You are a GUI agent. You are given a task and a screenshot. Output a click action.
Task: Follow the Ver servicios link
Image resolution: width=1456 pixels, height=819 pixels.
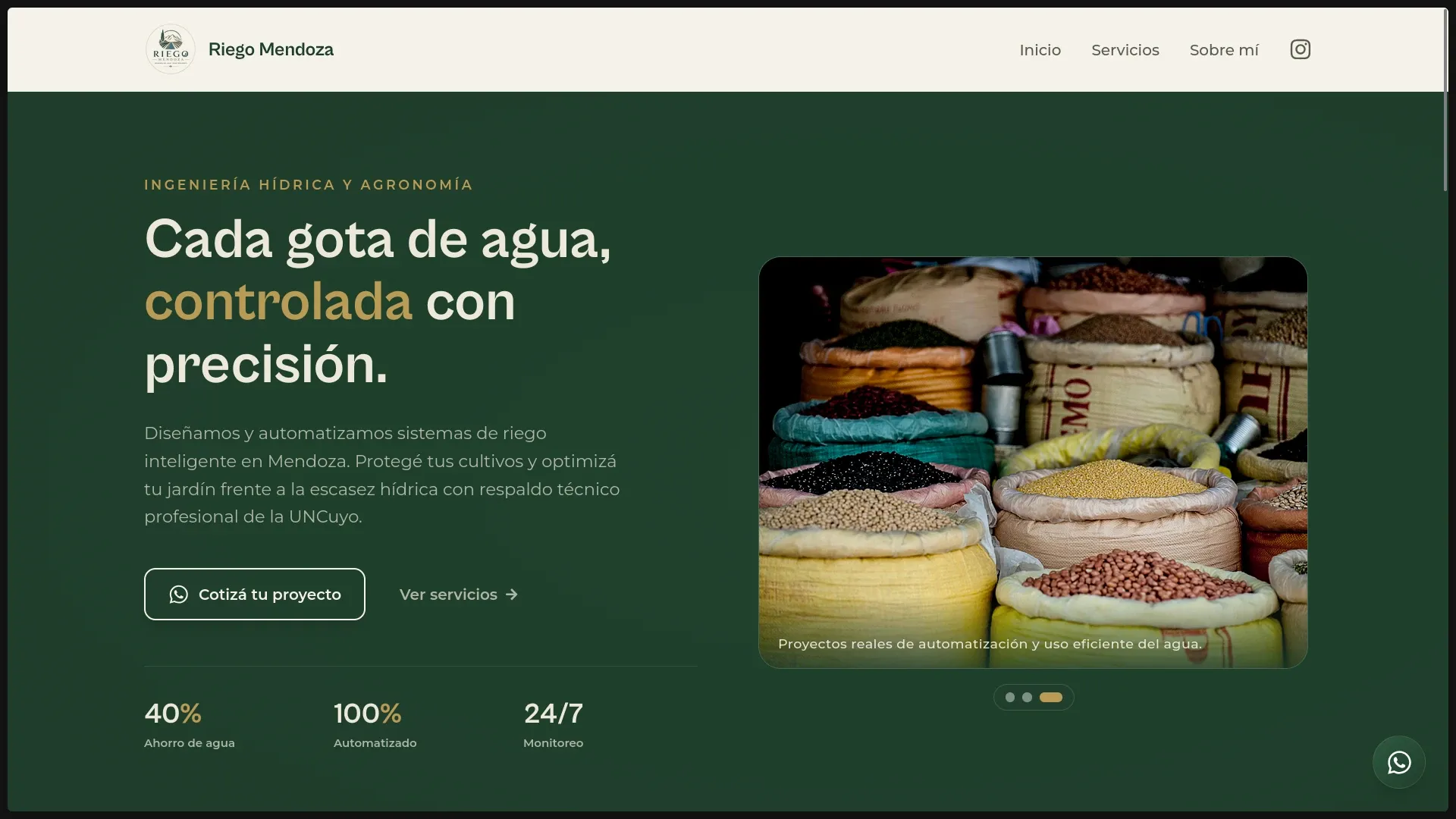(459, 595)
